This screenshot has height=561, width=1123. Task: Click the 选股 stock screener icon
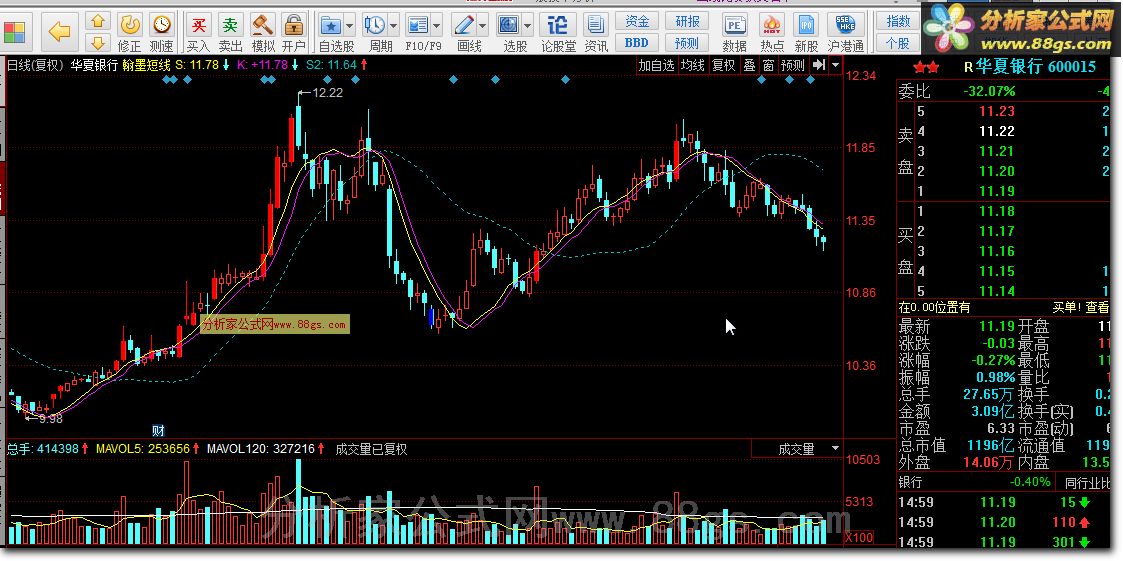[509, 27]
